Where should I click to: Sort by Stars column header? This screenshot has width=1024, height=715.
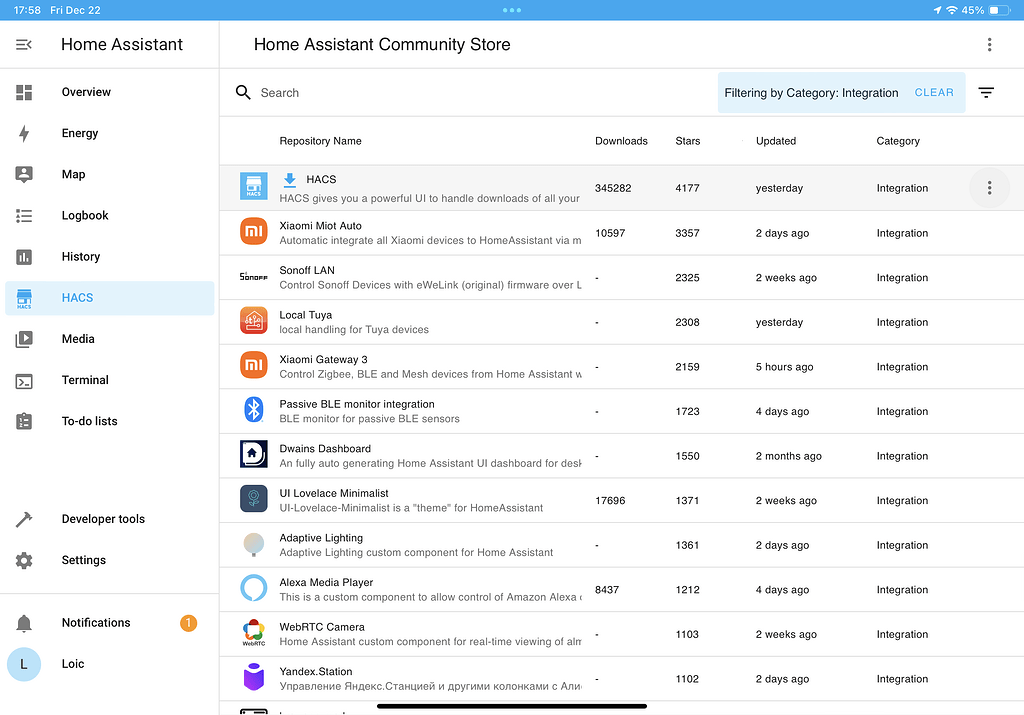point(688,141)
